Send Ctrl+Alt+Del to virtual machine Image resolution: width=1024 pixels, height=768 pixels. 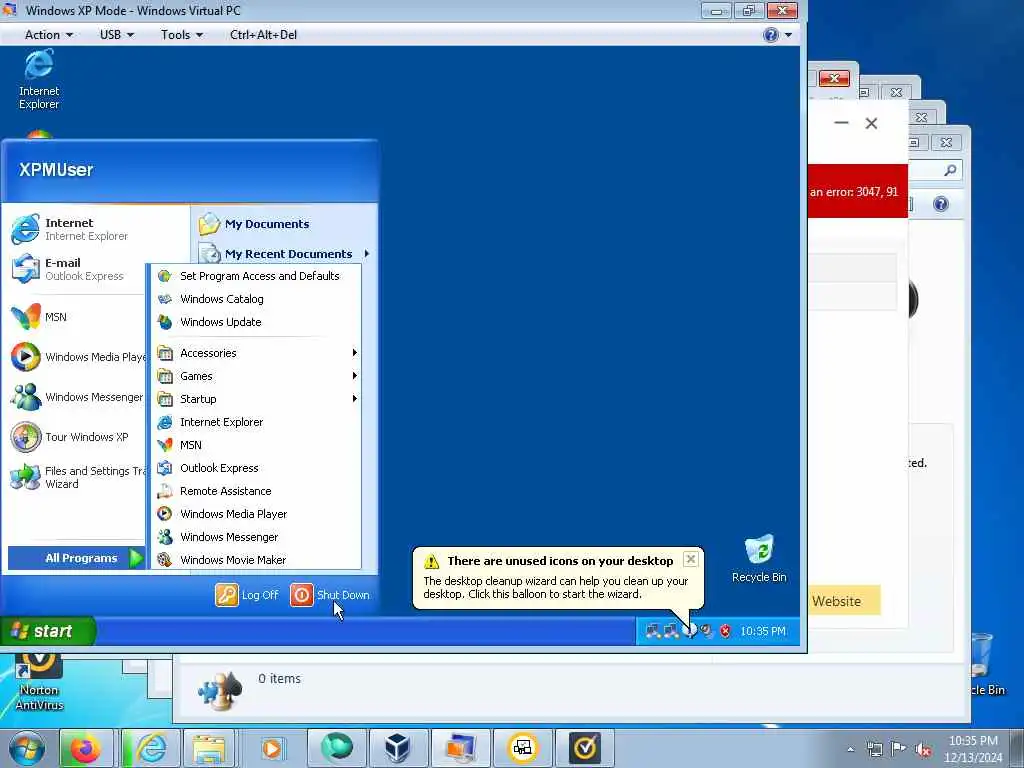click(263, 35)
